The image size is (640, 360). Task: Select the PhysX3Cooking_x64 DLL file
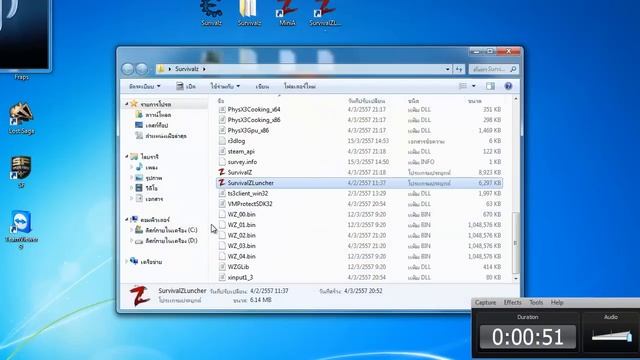359,109
